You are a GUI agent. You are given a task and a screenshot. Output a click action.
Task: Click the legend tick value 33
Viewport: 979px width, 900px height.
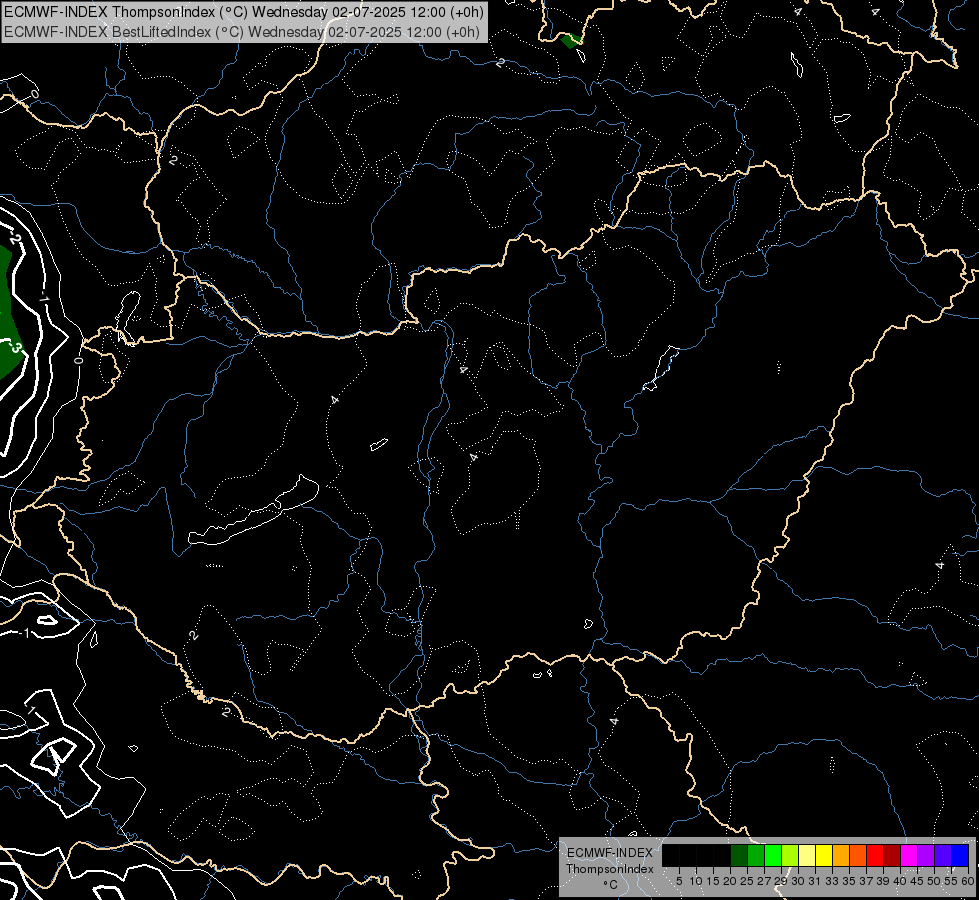pos(832,881)
